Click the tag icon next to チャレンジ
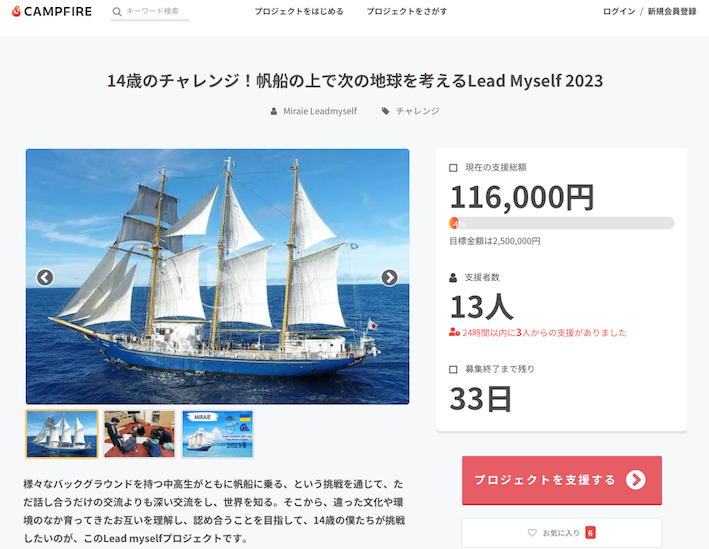Image resolution: width=709 pixels, height=549 pixels. (385, 111)
